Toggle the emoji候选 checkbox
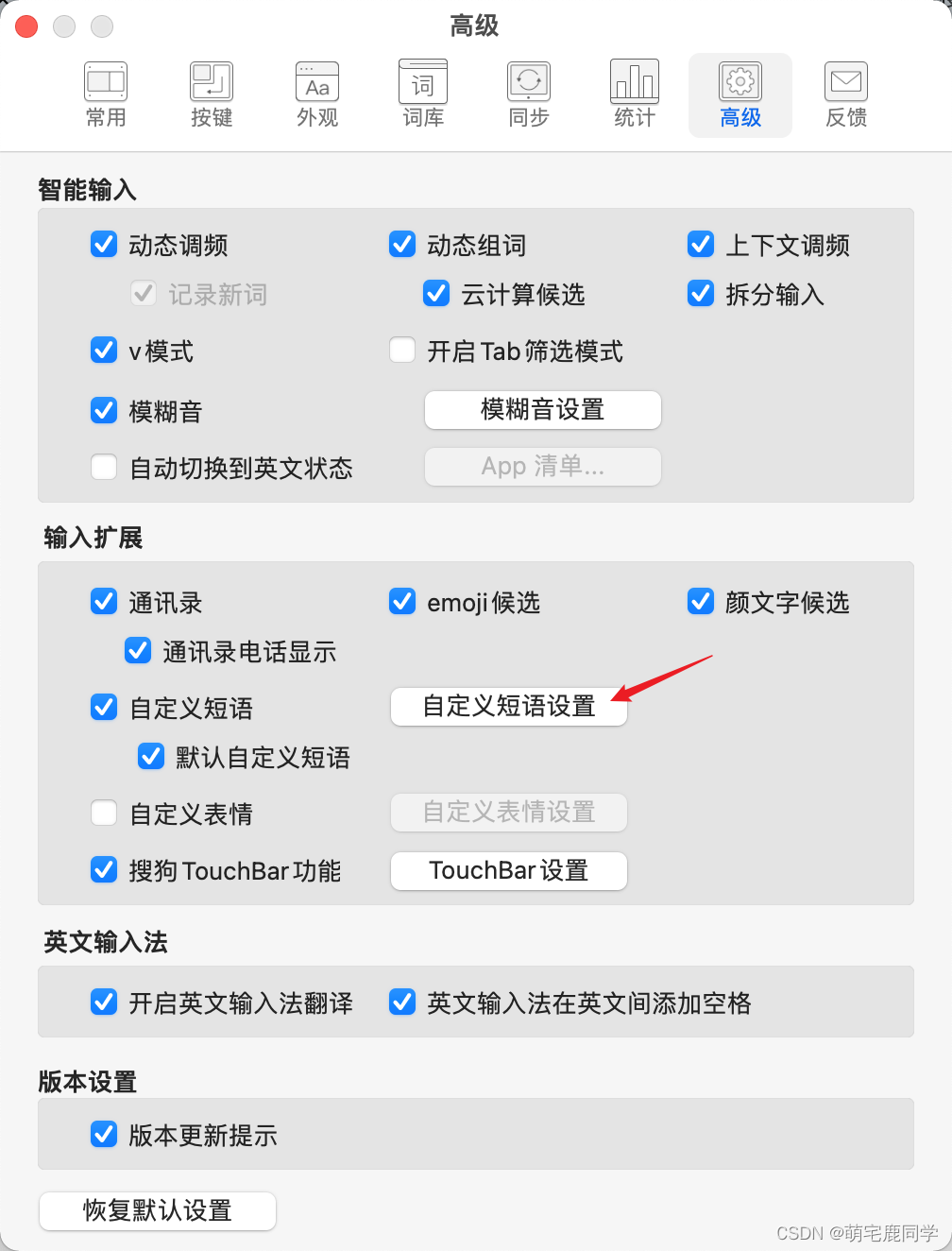952x1251 pixels. (x=402, y=601)
